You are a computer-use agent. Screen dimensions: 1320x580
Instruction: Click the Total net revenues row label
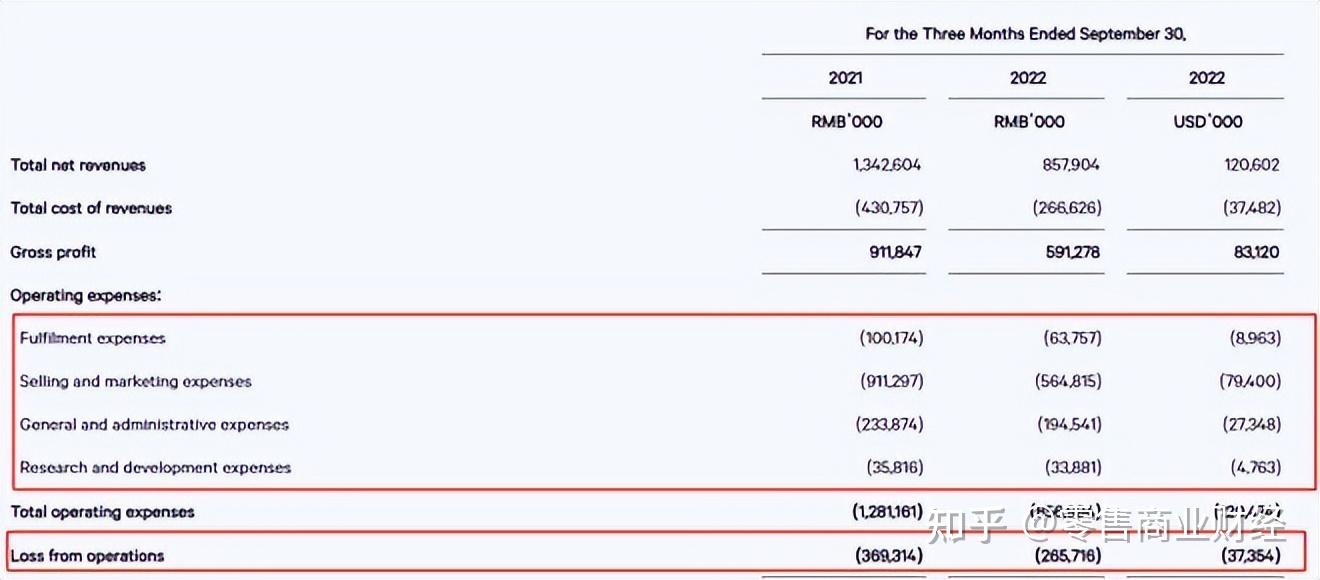pos(78,165)
